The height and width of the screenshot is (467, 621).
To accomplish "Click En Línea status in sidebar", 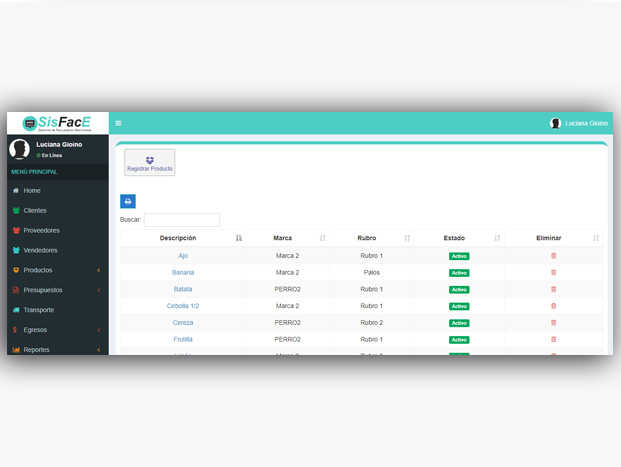I will (49, 155).
